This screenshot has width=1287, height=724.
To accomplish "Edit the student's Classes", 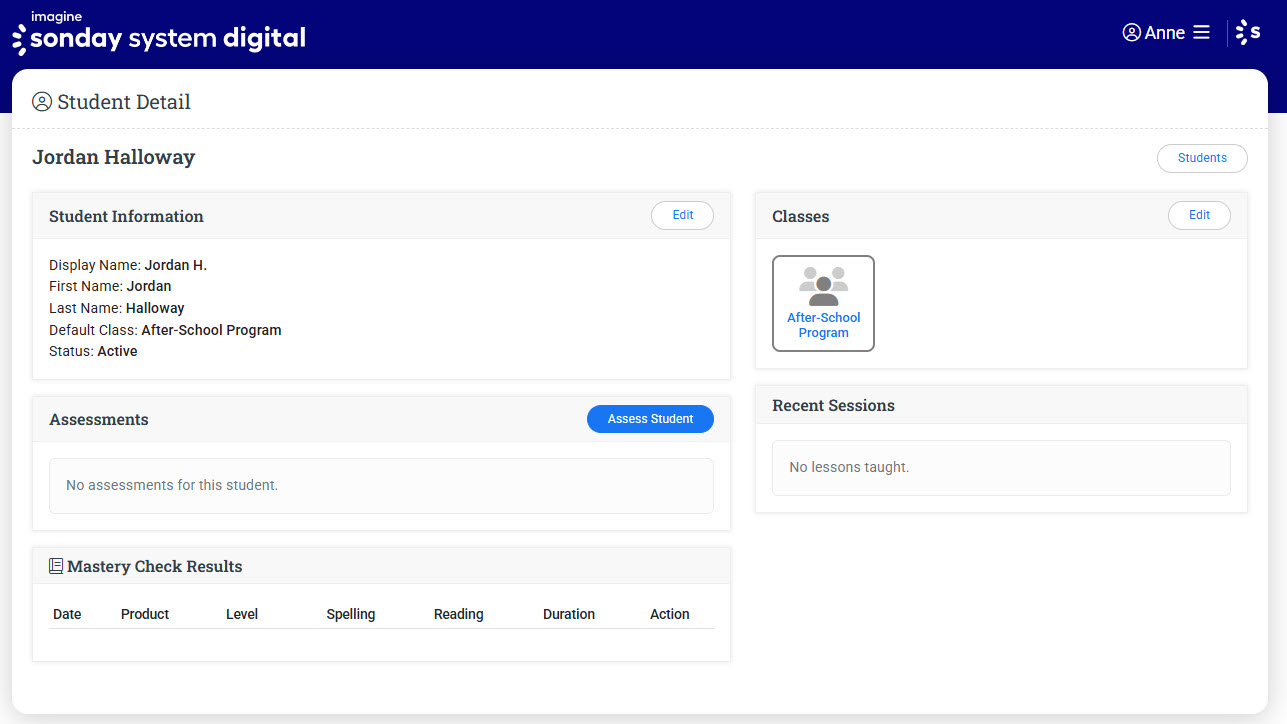I will pyautogui.click(x=1199, y=215).
